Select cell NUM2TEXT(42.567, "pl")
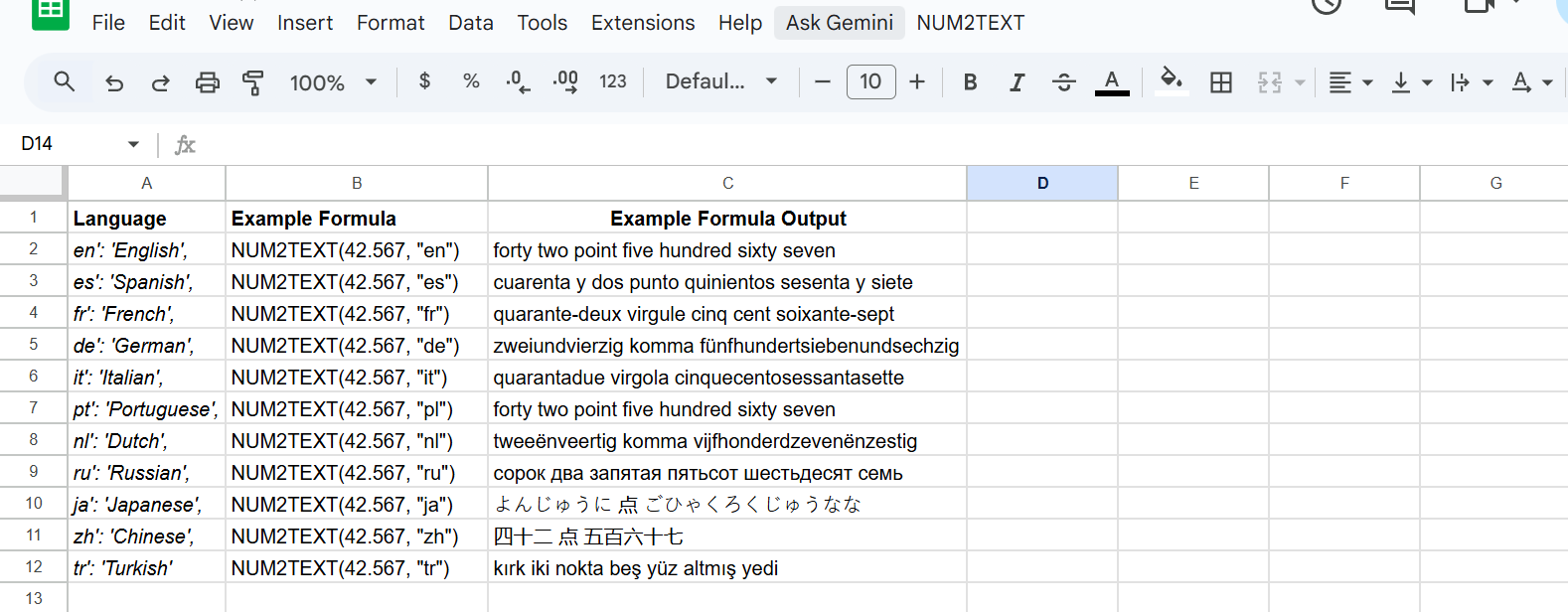The width and height of the screenshot is (1568, 612). coord(357,408)
